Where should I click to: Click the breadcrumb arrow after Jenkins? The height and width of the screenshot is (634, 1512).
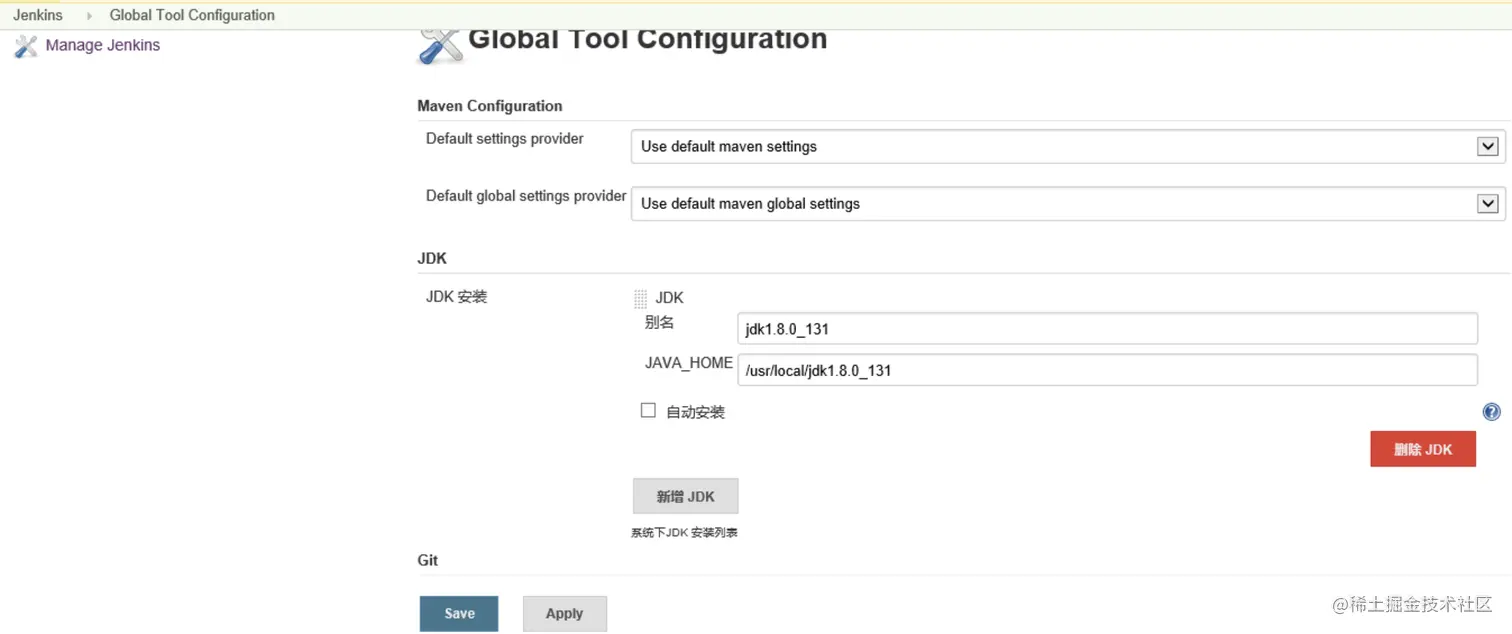click(x=89, y=16)
